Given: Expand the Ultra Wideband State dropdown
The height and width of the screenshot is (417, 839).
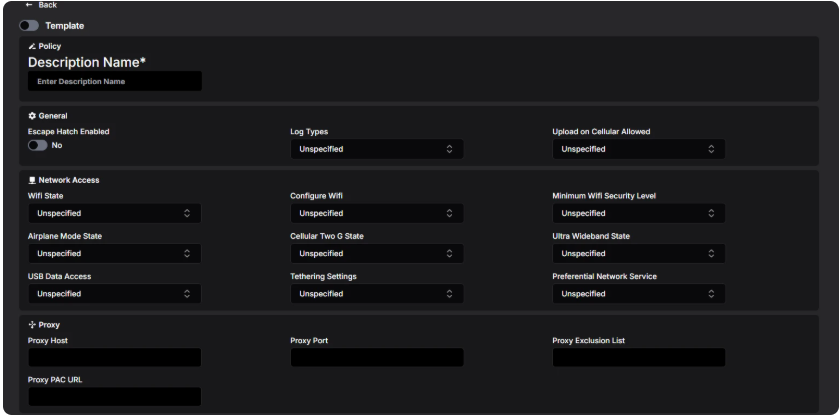Looking at the screenshot, I should 639,254.
